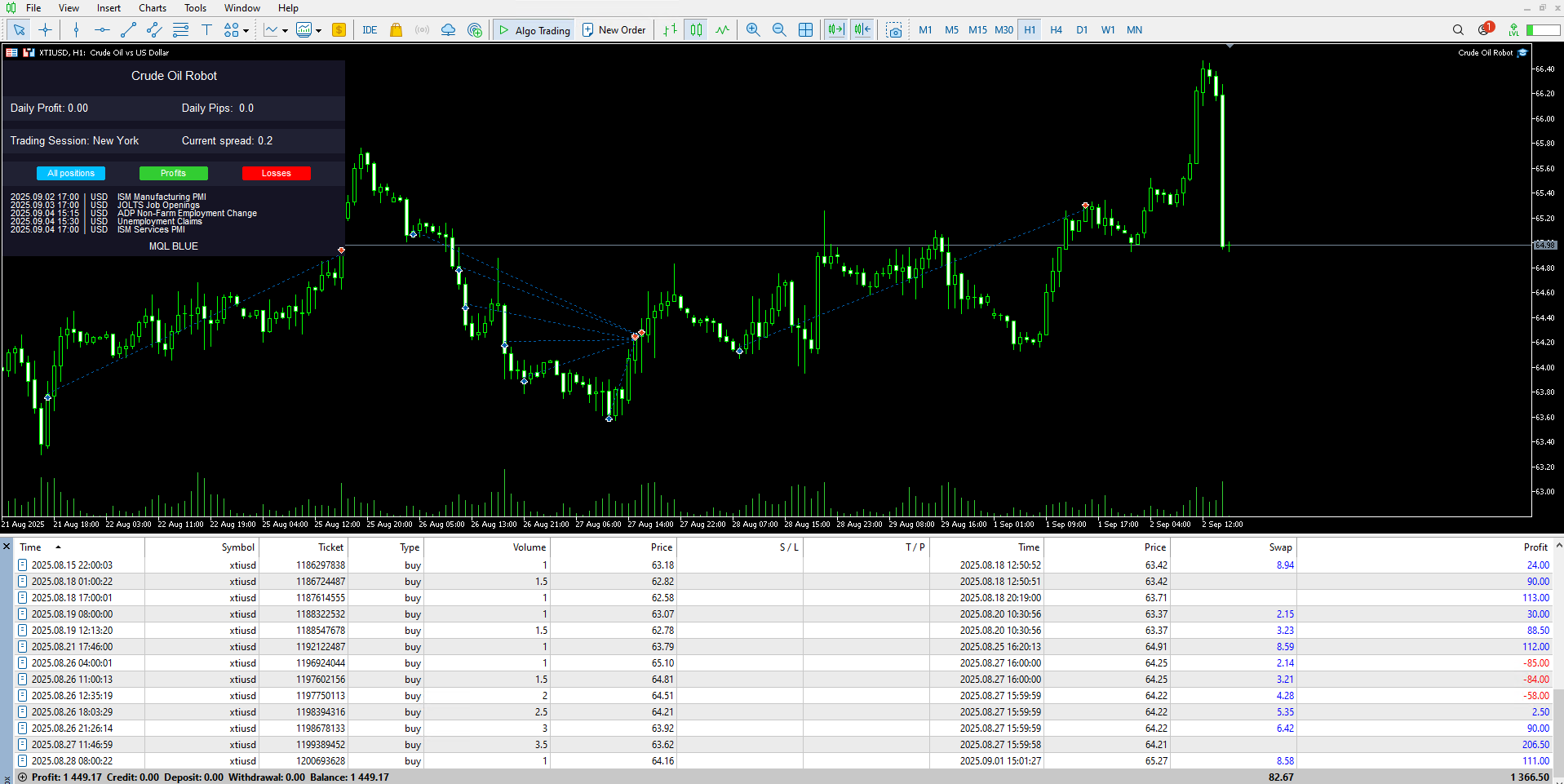
Task: Open the search magnifier
Action: tap(1458, 30)
